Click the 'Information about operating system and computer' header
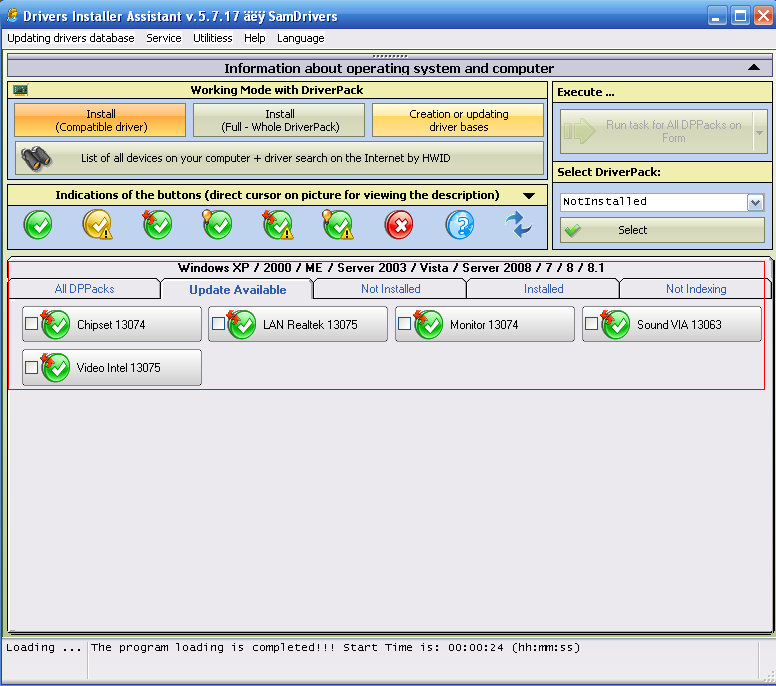This screenshot has width=776, height=686. 389,68
